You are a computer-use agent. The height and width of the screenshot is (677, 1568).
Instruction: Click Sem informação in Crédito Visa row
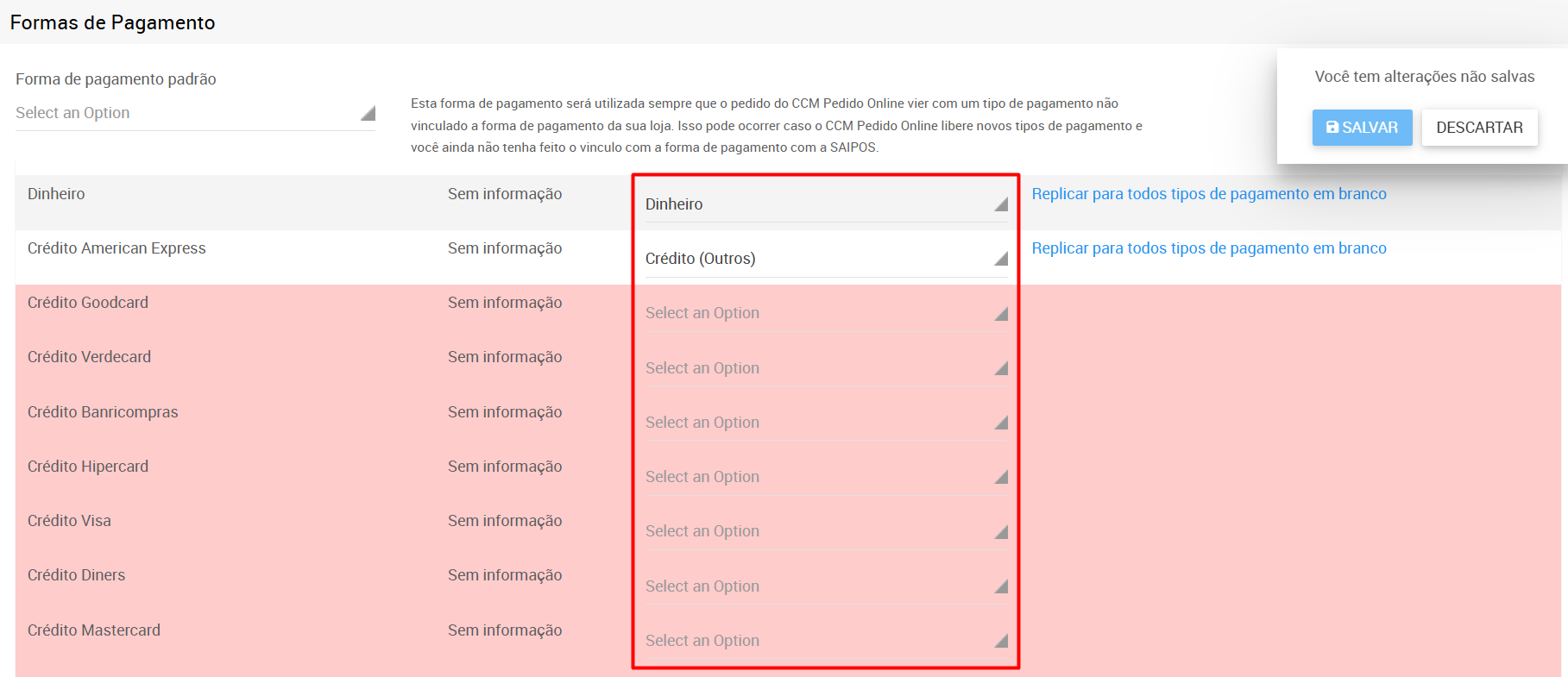505,521
